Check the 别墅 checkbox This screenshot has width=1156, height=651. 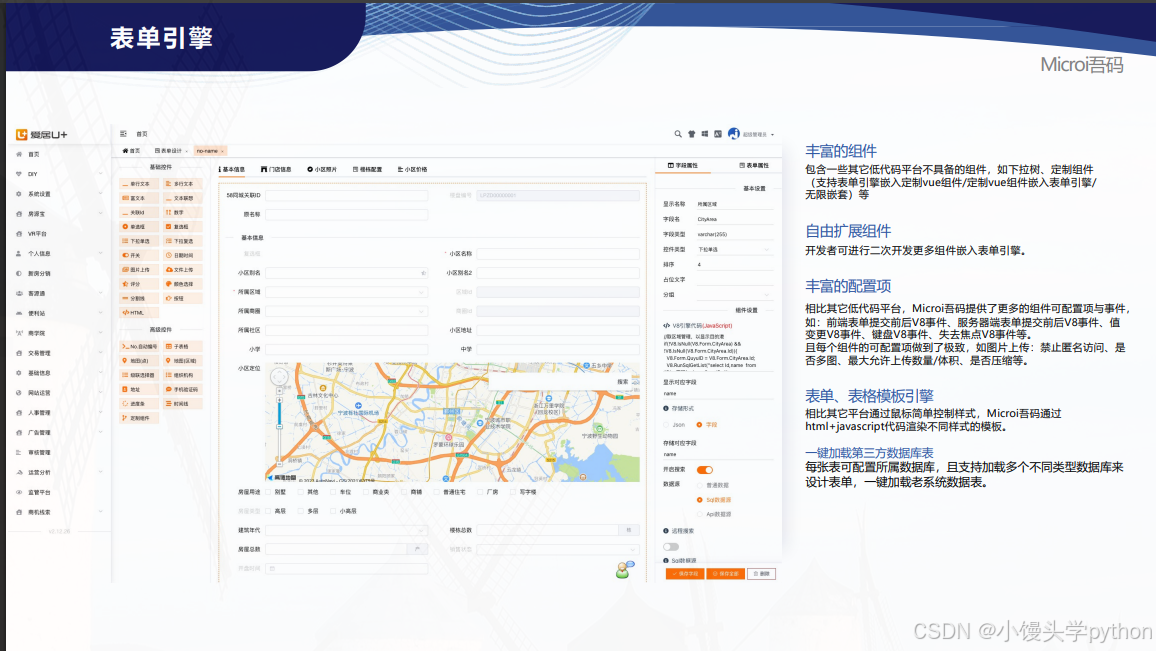268,492
